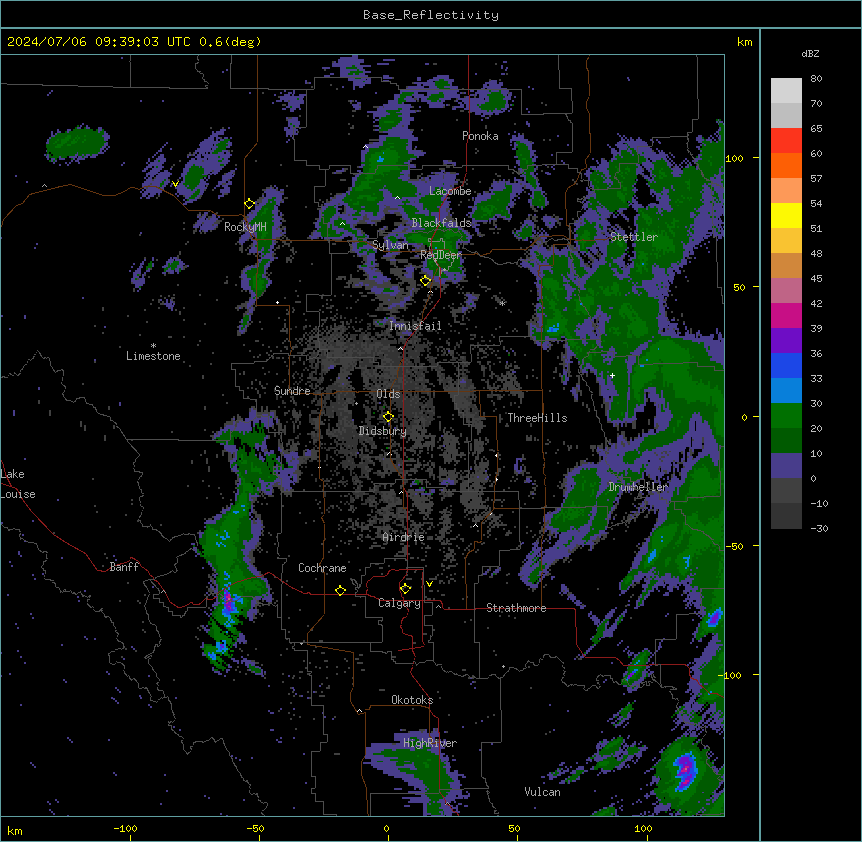Click the -30 value in dBZ legend

pyautogui.click(x=819, y=528)
